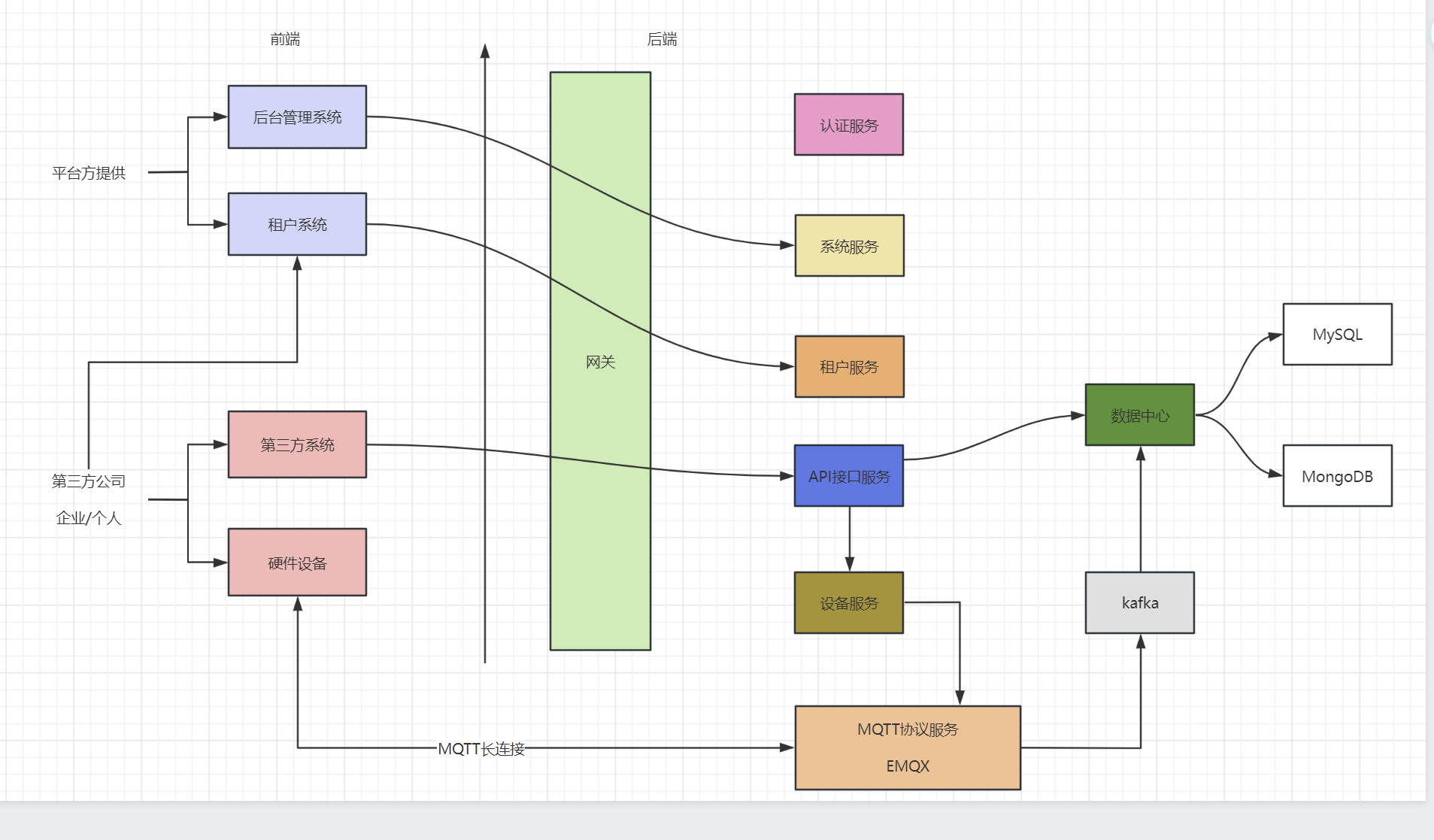Select the MongoDB box

click(1337, 476)
